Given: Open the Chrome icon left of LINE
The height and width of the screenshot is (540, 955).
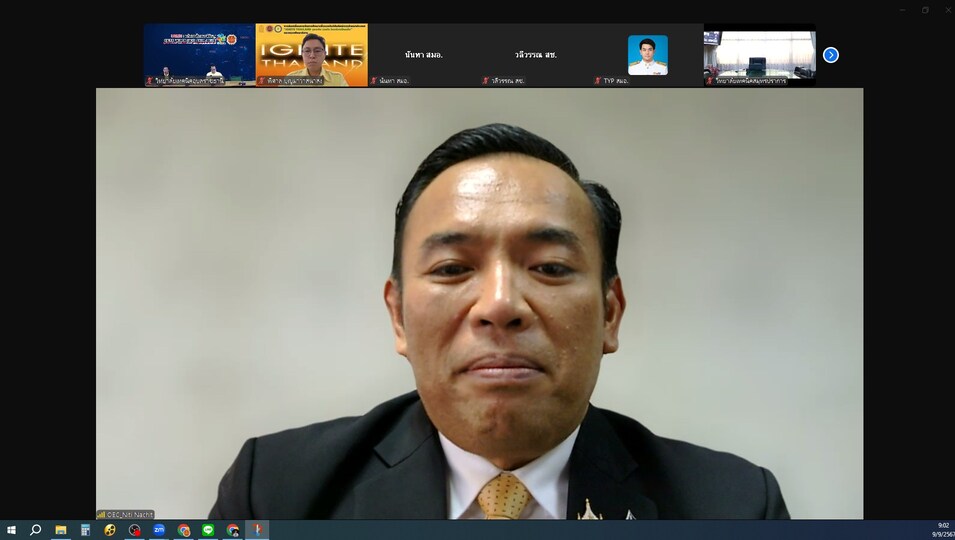Looking at the screenshot, I should pyautogui.click(x=184, y=530).
